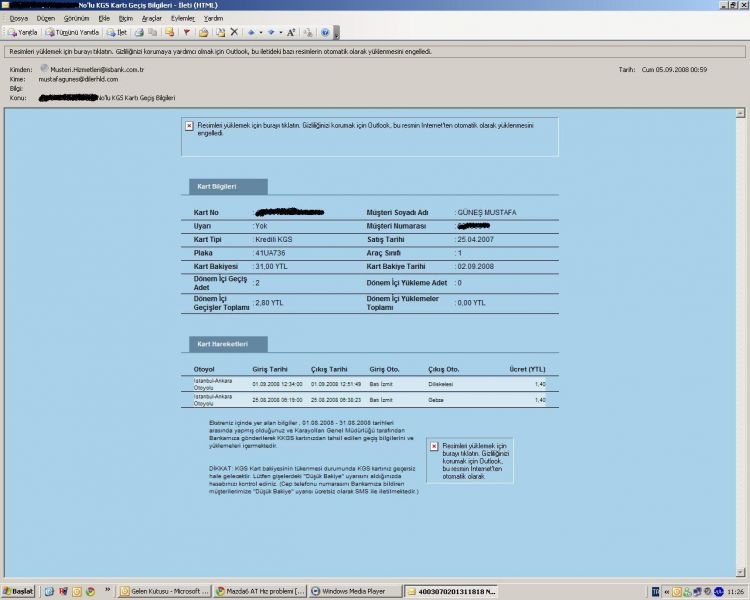Click sender Musteri.Hizmetleri@isbank.com.tr address

[x=97, y=69]
